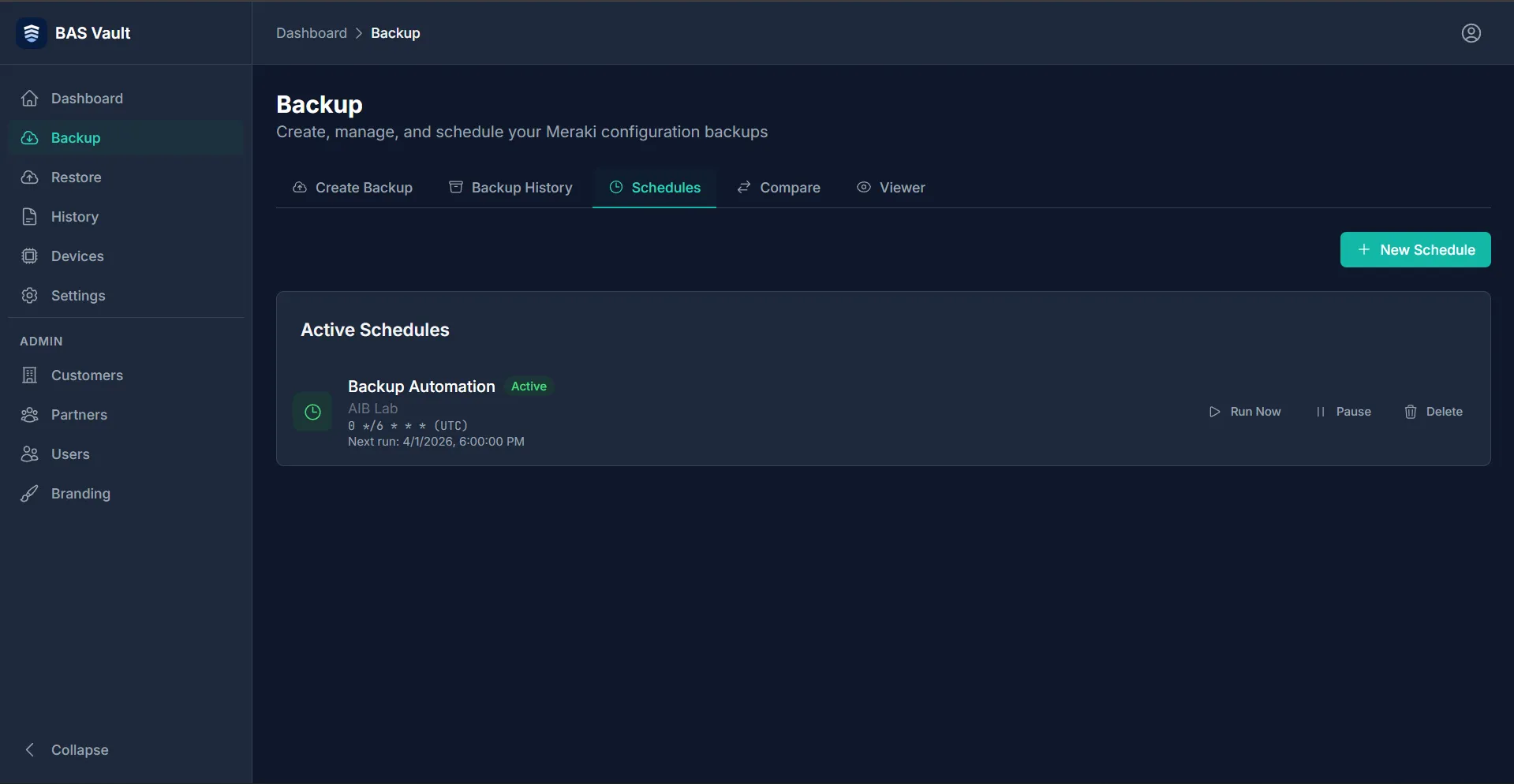Delete the Backup Automation schedule
Viewport: 1514px width, 784px height.
pyautogui.click(x=1434, y=412)
